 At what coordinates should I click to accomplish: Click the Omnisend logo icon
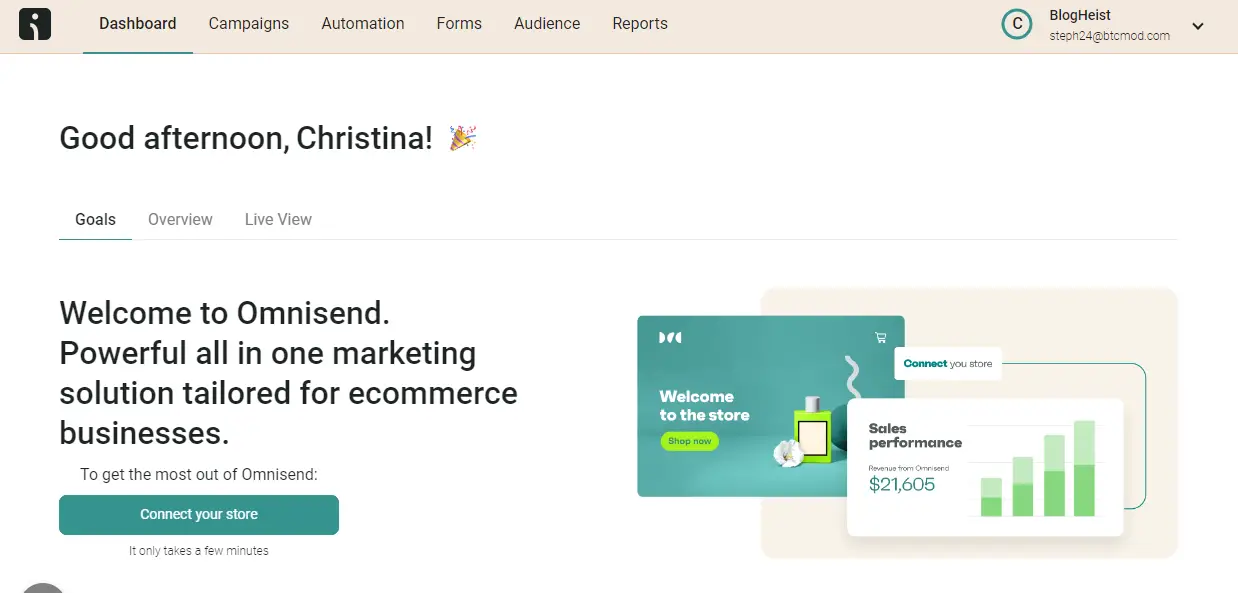(x=35, y=24)
